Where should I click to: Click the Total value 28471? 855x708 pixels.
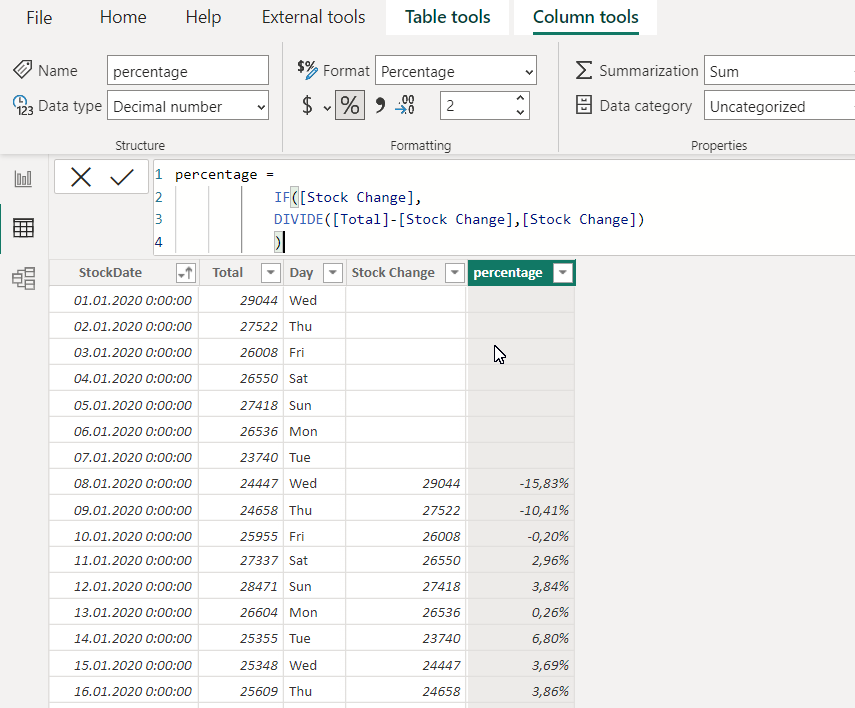tap(241, 586)
